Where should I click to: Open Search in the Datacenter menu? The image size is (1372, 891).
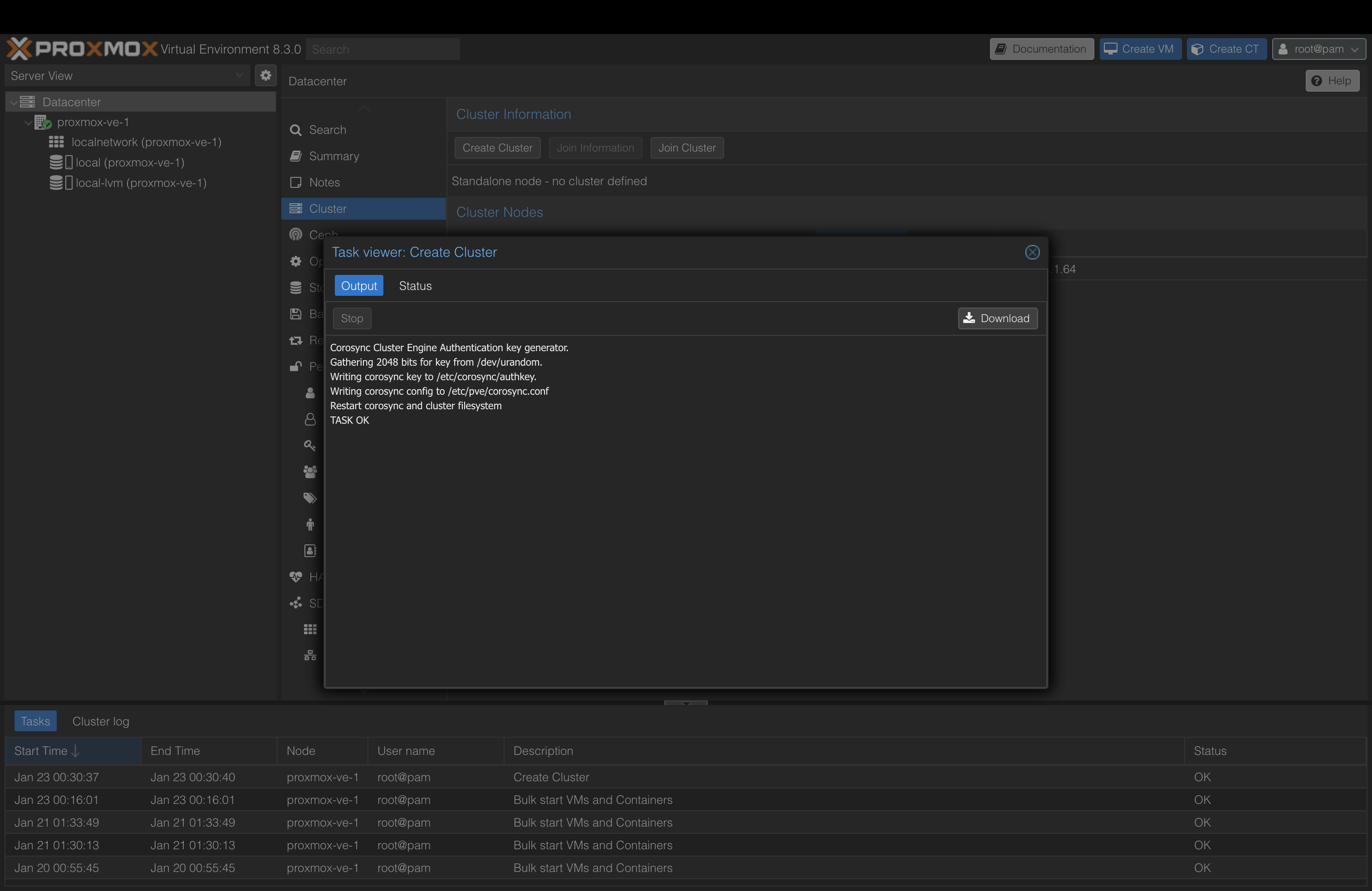coord(327,130)
